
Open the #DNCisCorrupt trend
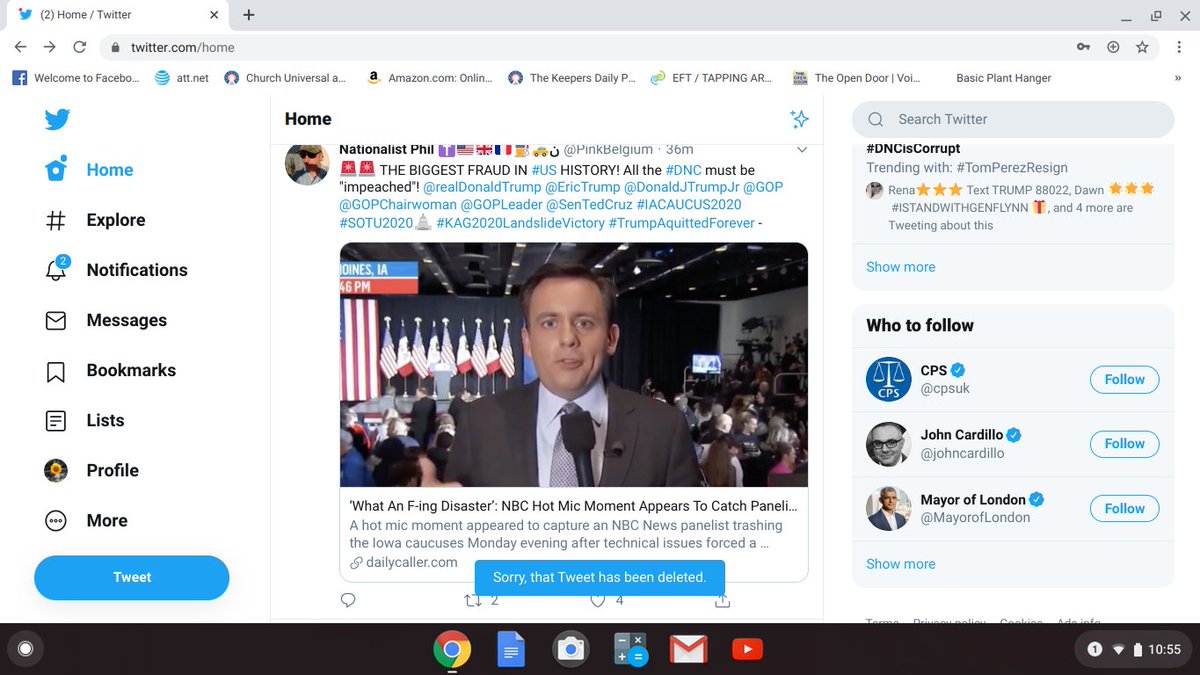click(x=913, y=148)
